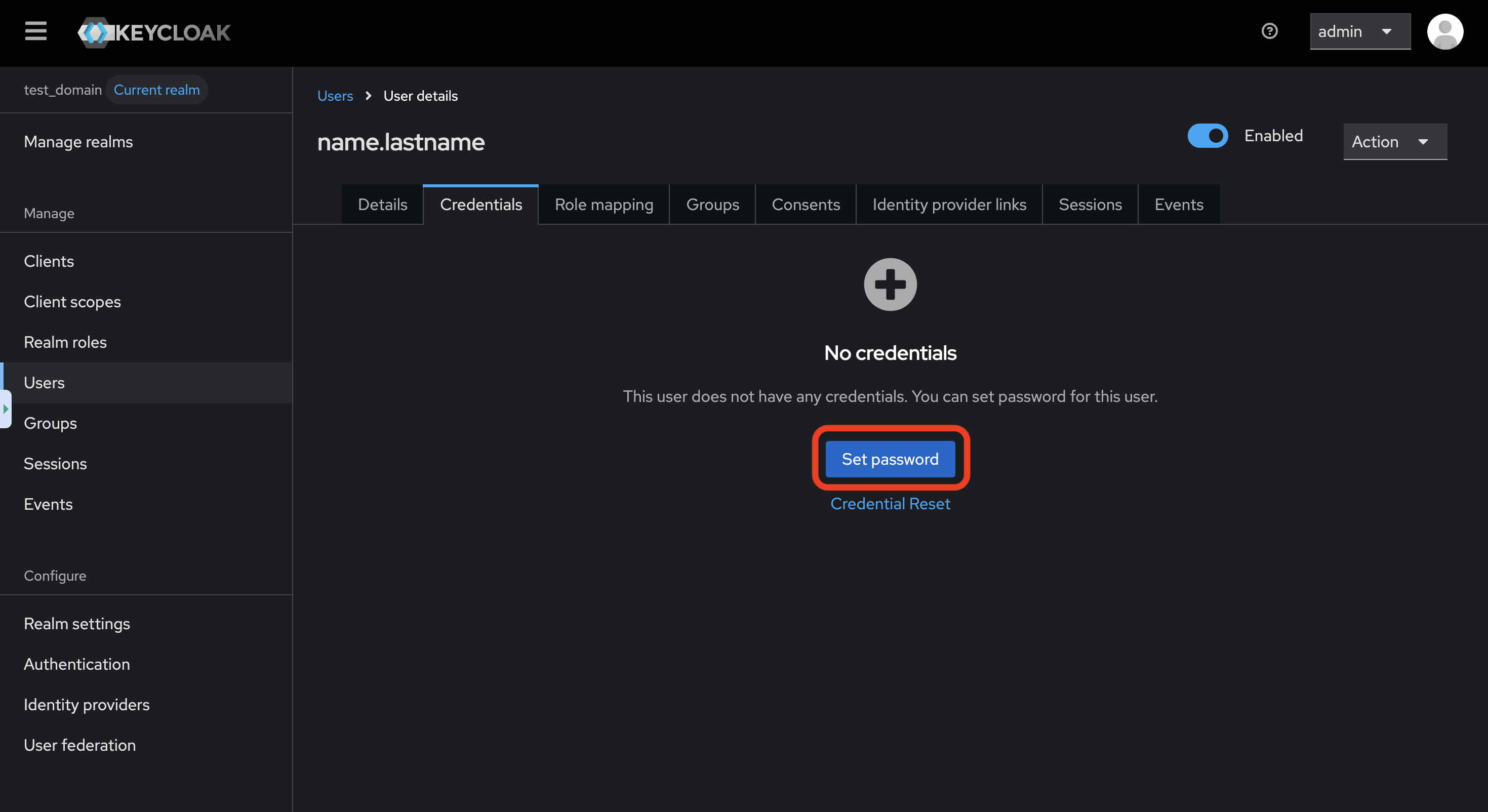The height and width of the screenshot is (812, 1488).
Task: Click the Keycloak logo
Action: pyautogui.click(x=154, y=32)
